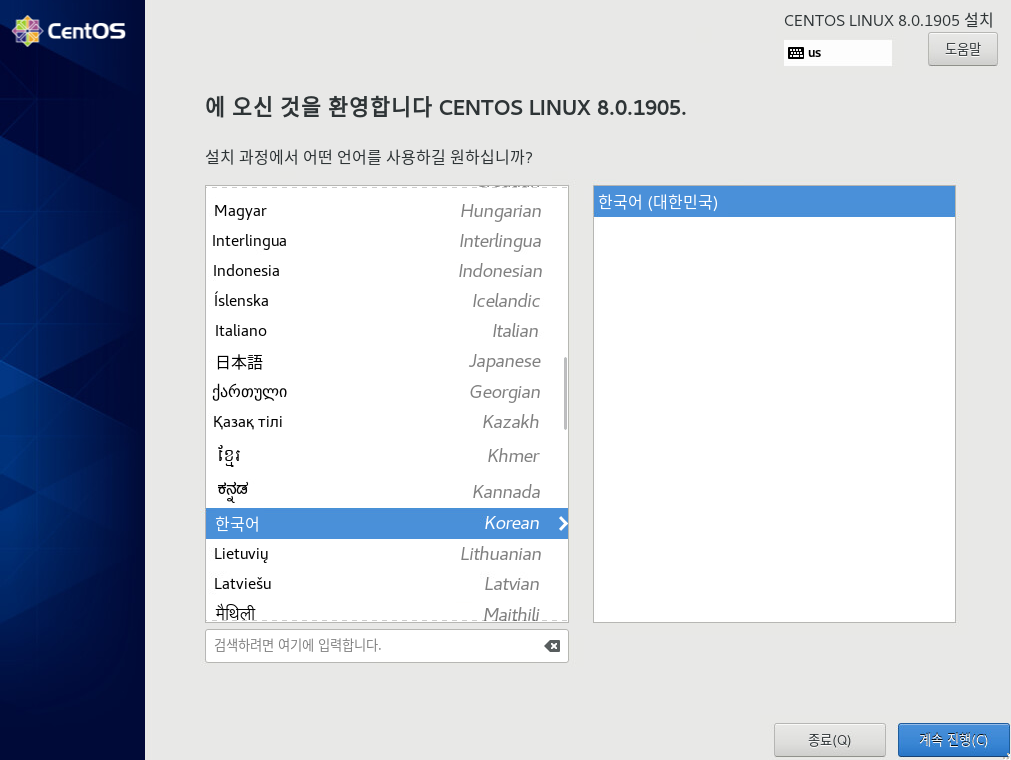Clear search using the backspace icon
1011x760 pixels.
[552, 646]
